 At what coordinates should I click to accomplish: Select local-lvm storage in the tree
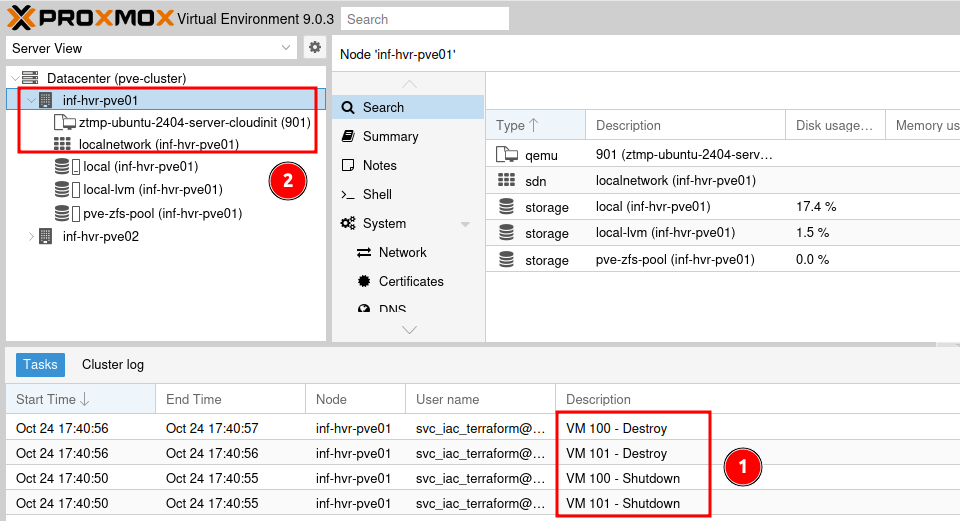point(152,189)
